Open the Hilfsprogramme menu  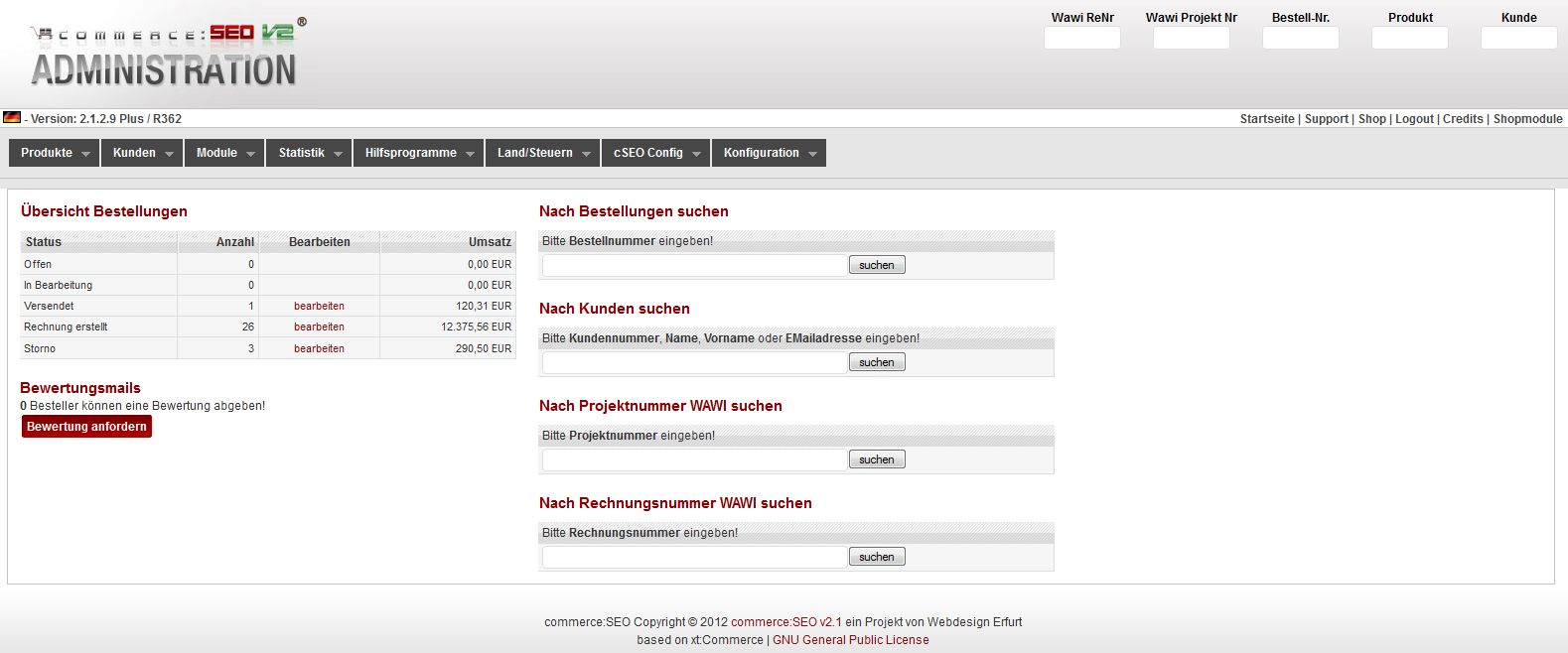click(x=419, y=153)
